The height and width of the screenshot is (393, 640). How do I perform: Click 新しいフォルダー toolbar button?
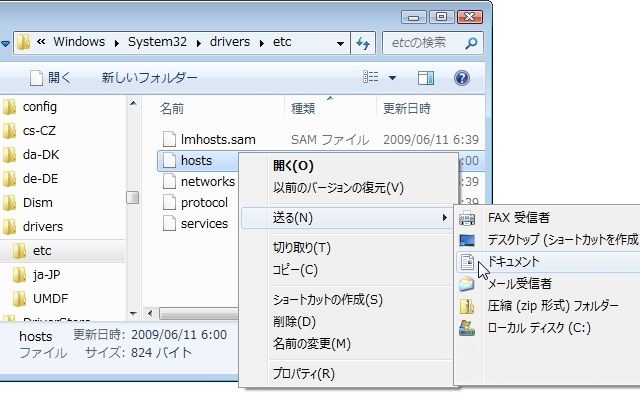[149, 78]
